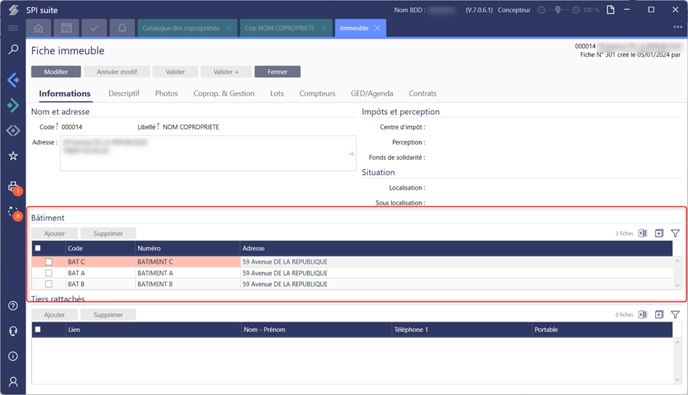Click the Modifier button
This screenshot has height=395, width=688.
[56, 72]
